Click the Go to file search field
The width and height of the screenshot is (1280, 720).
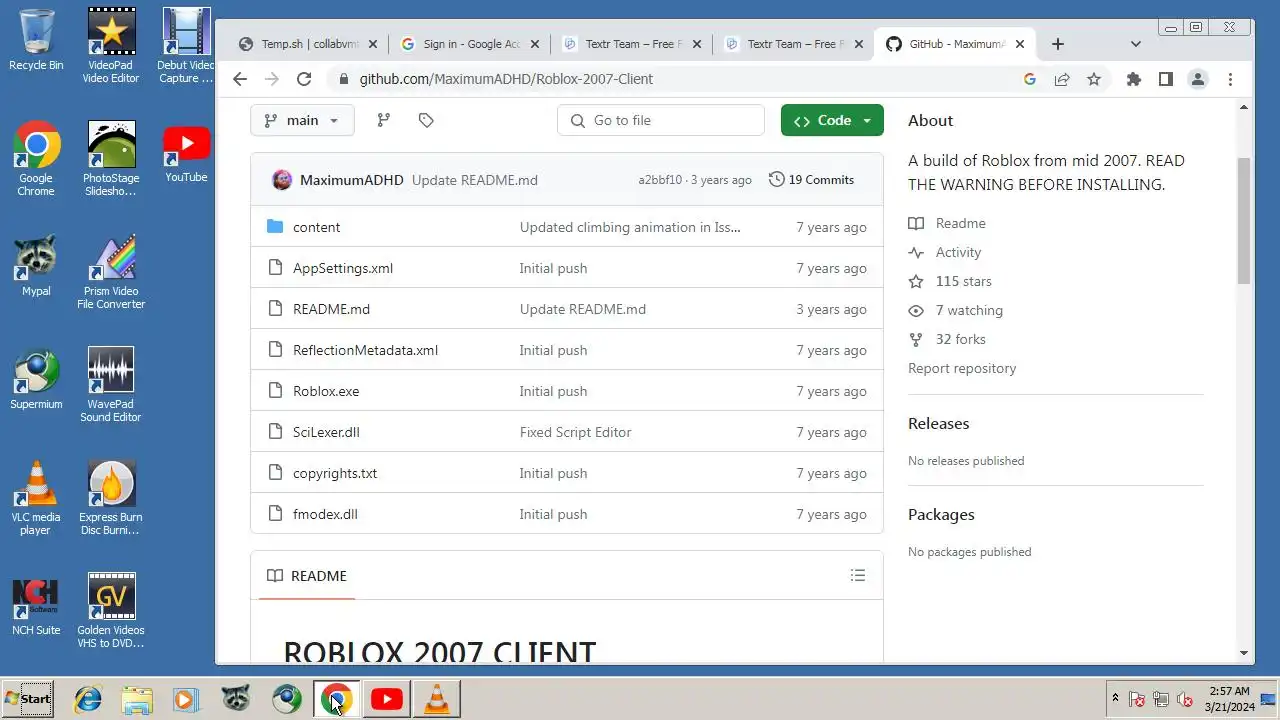[x=661, y=120]
